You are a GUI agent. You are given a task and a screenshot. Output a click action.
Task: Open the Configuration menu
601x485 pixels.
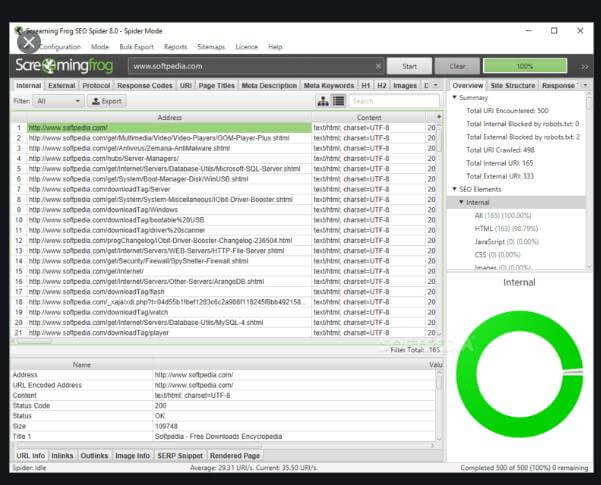tap(60, 47)
